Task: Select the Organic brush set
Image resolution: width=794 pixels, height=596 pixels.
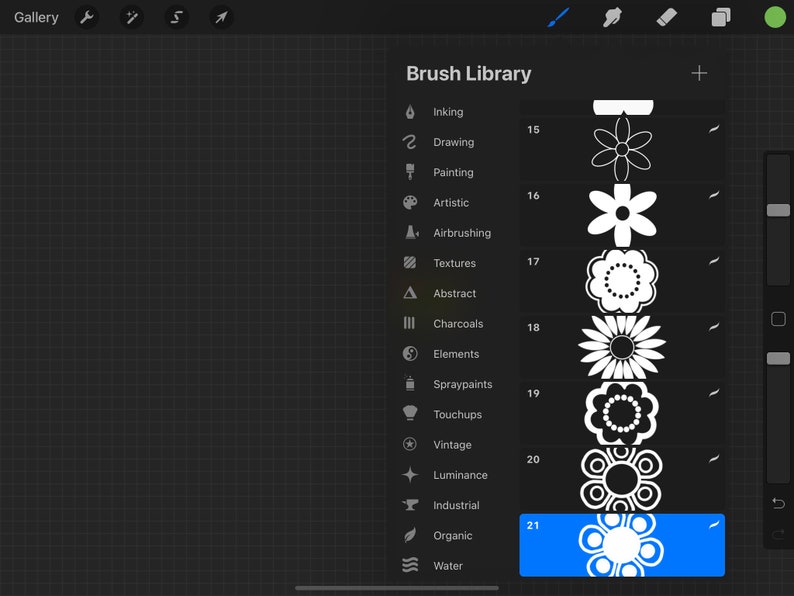Action: click(x=453, y=536)
